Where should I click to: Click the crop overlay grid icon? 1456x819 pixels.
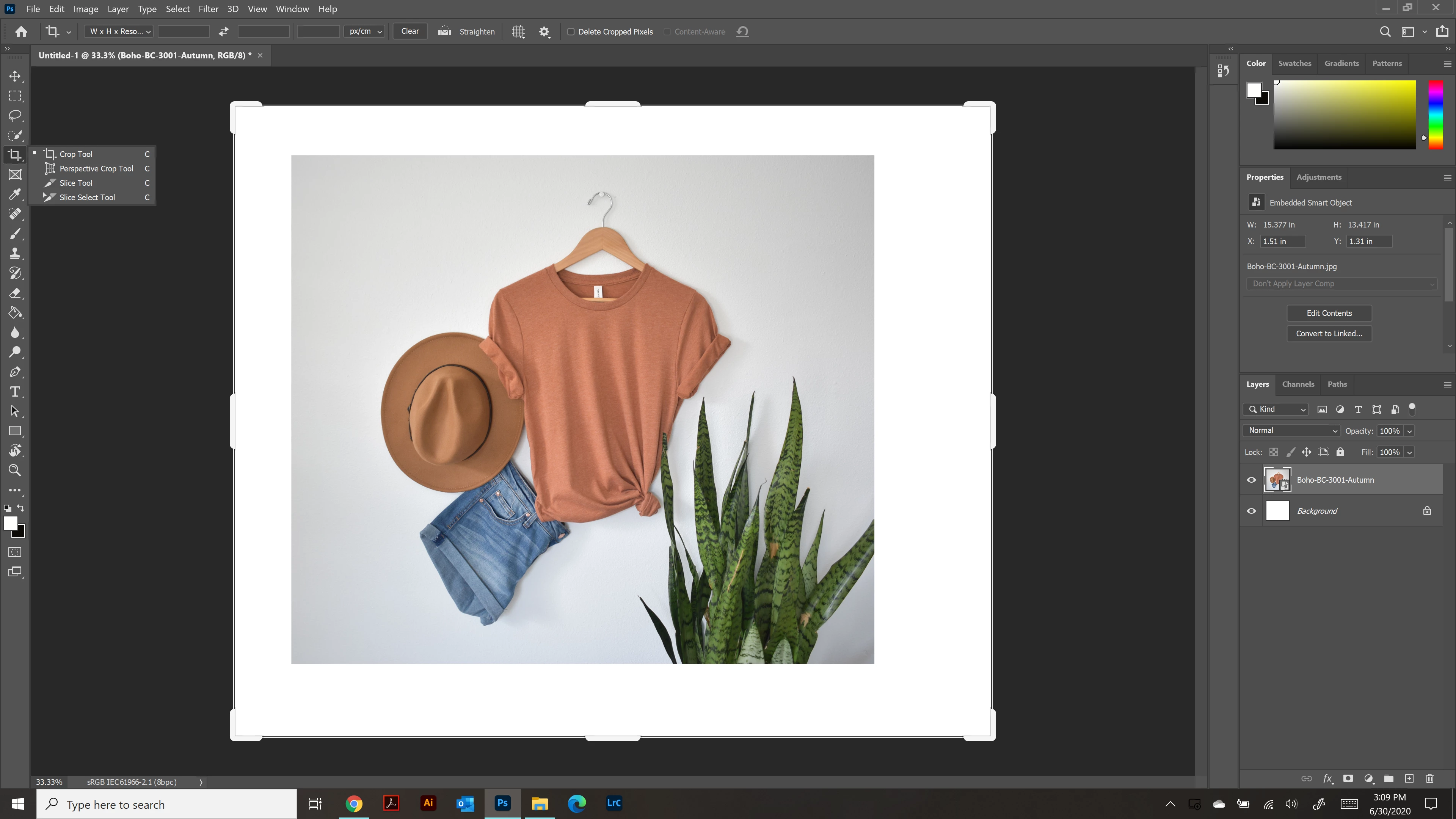click(518, 31)
